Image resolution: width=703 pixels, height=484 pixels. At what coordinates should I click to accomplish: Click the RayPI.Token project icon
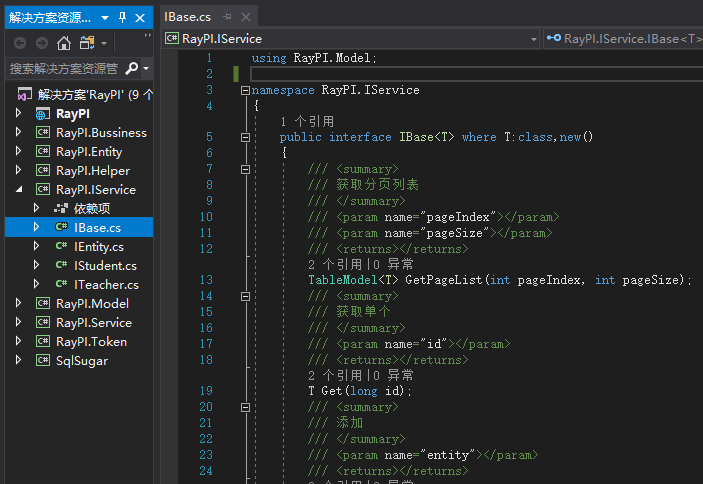pos(43,342)
